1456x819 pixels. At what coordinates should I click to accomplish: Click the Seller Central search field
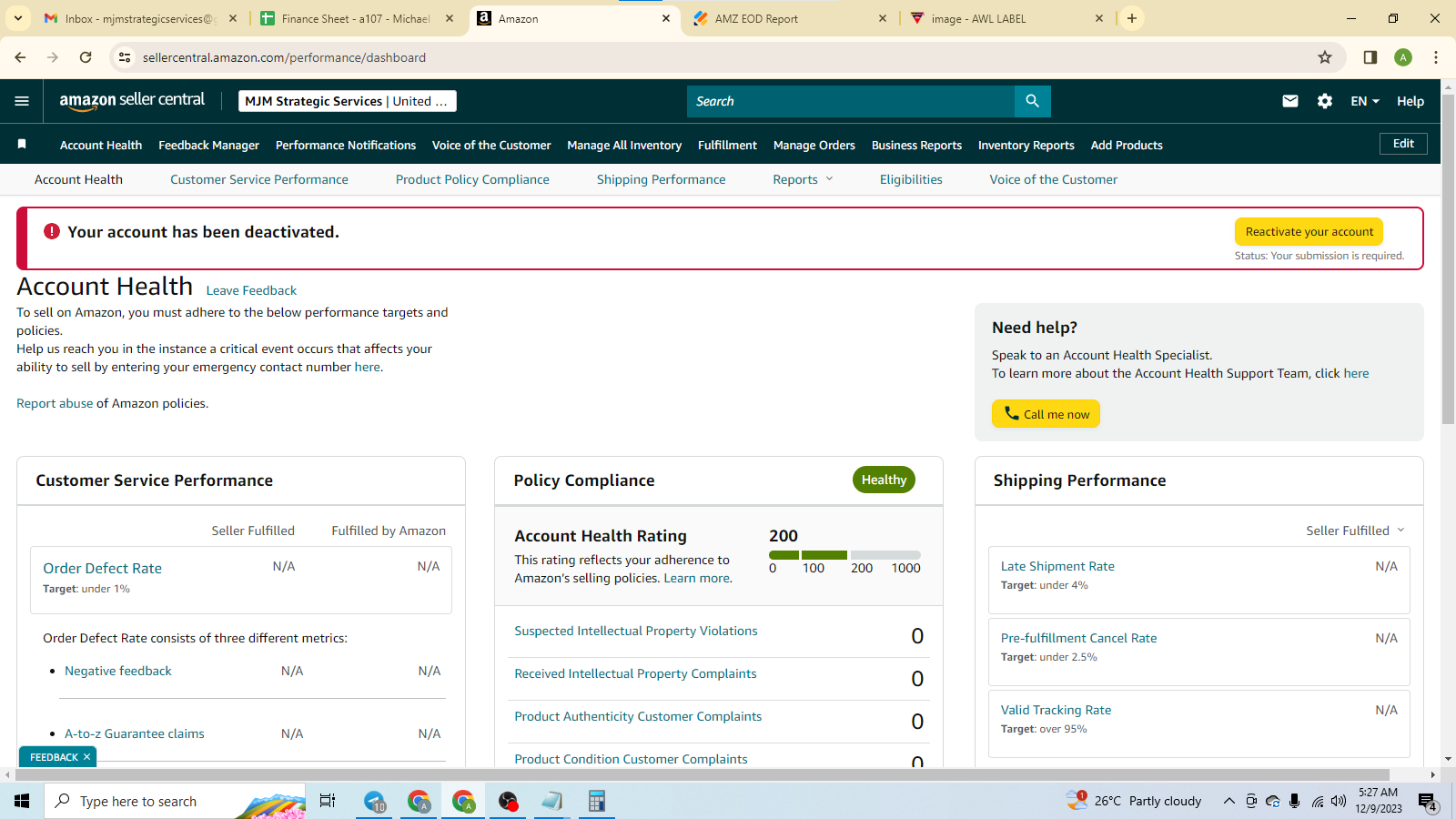pos(850,101)
